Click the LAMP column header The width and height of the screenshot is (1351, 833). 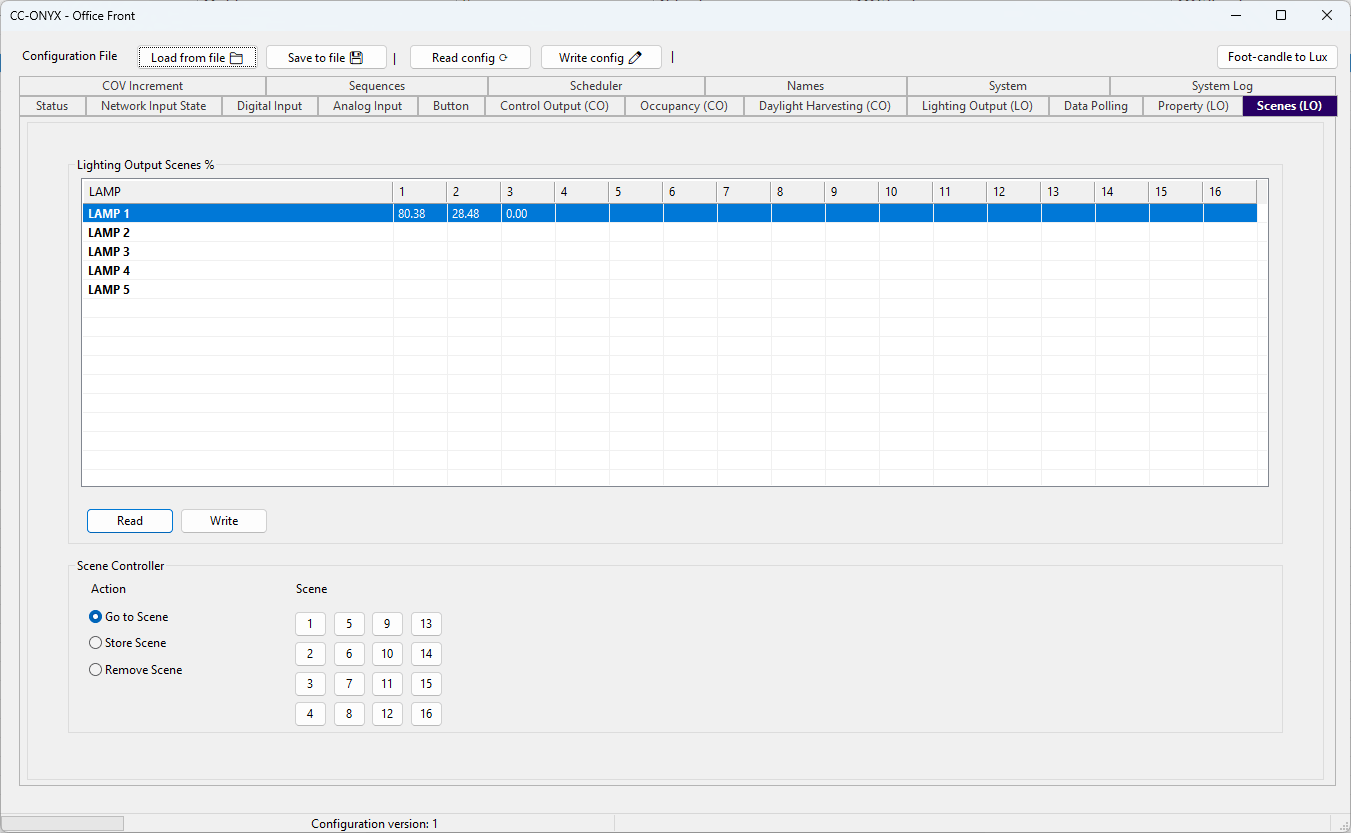(x=238, y=191)
